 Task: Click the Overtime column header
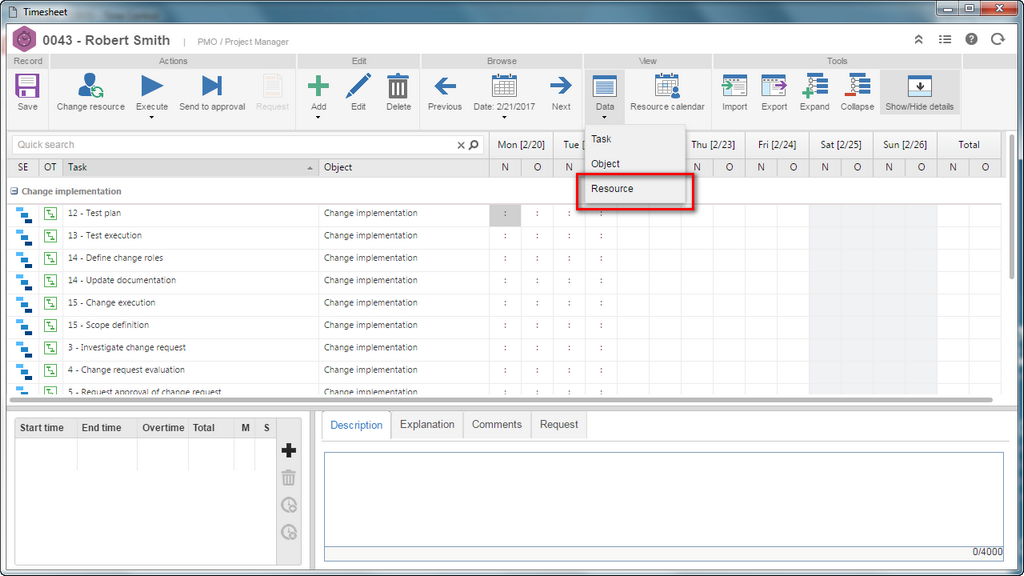(163, 428)
